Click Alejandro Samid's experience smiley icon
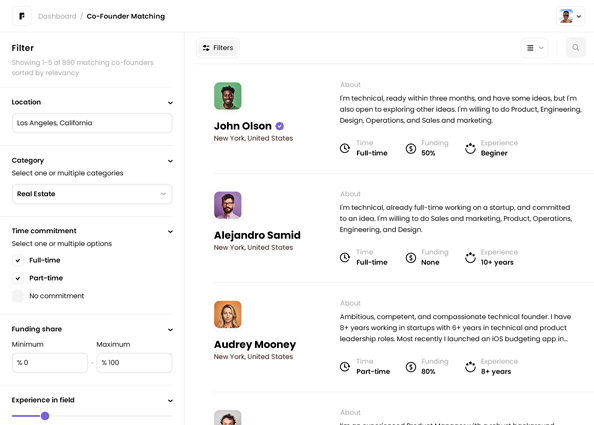The image size is (594, 425). [470, 258]
